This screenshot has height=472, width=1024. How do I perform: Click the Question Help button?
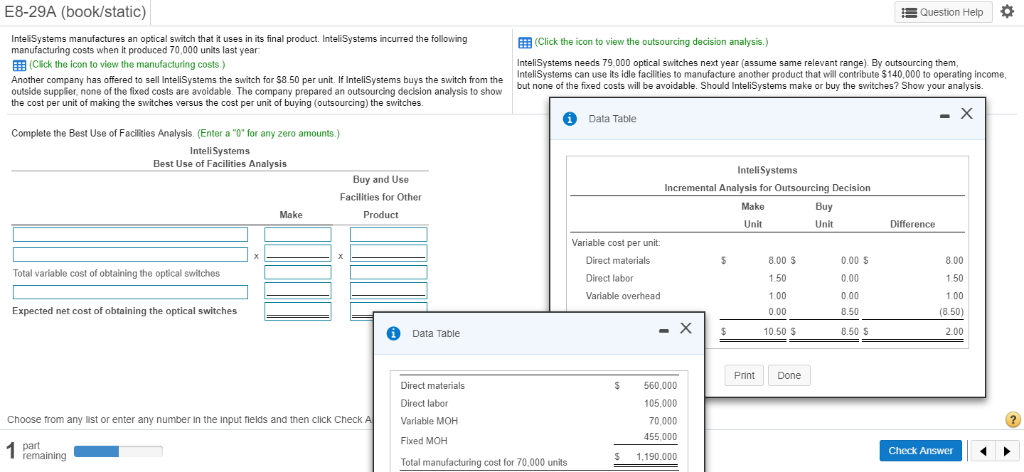[x=944, y=12]
